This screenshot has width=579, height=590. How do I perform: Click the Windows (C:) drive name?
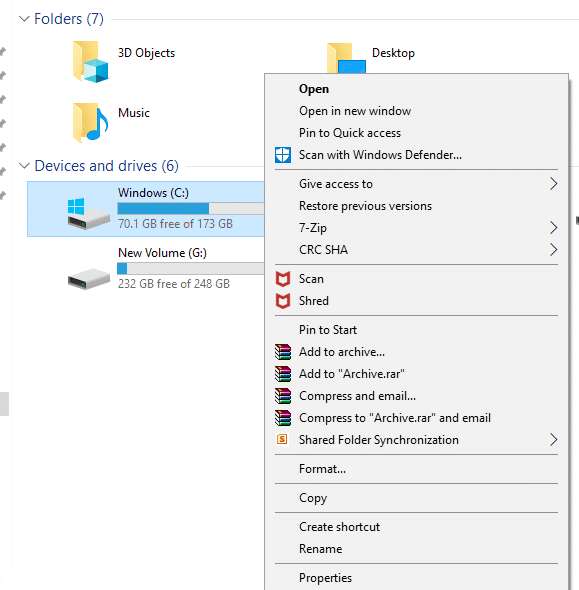(x=153, y=193)
